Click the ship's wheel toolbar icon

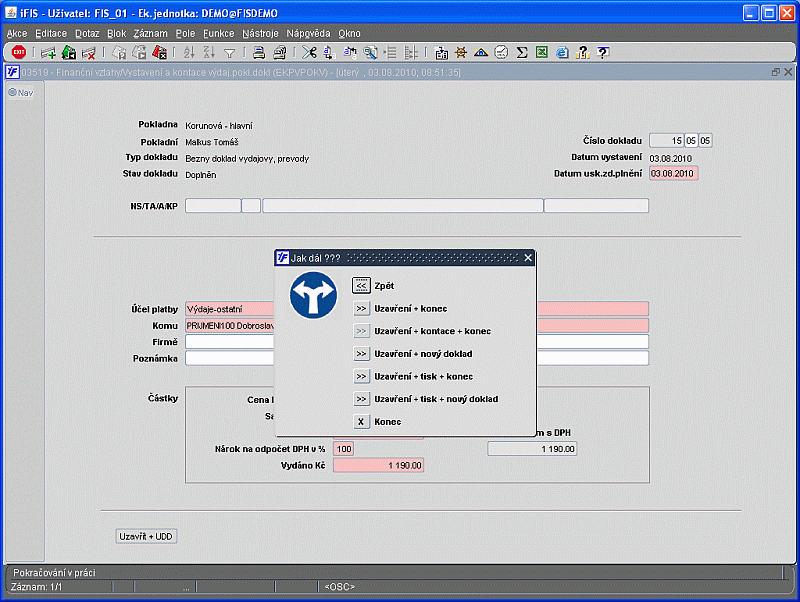461,52
